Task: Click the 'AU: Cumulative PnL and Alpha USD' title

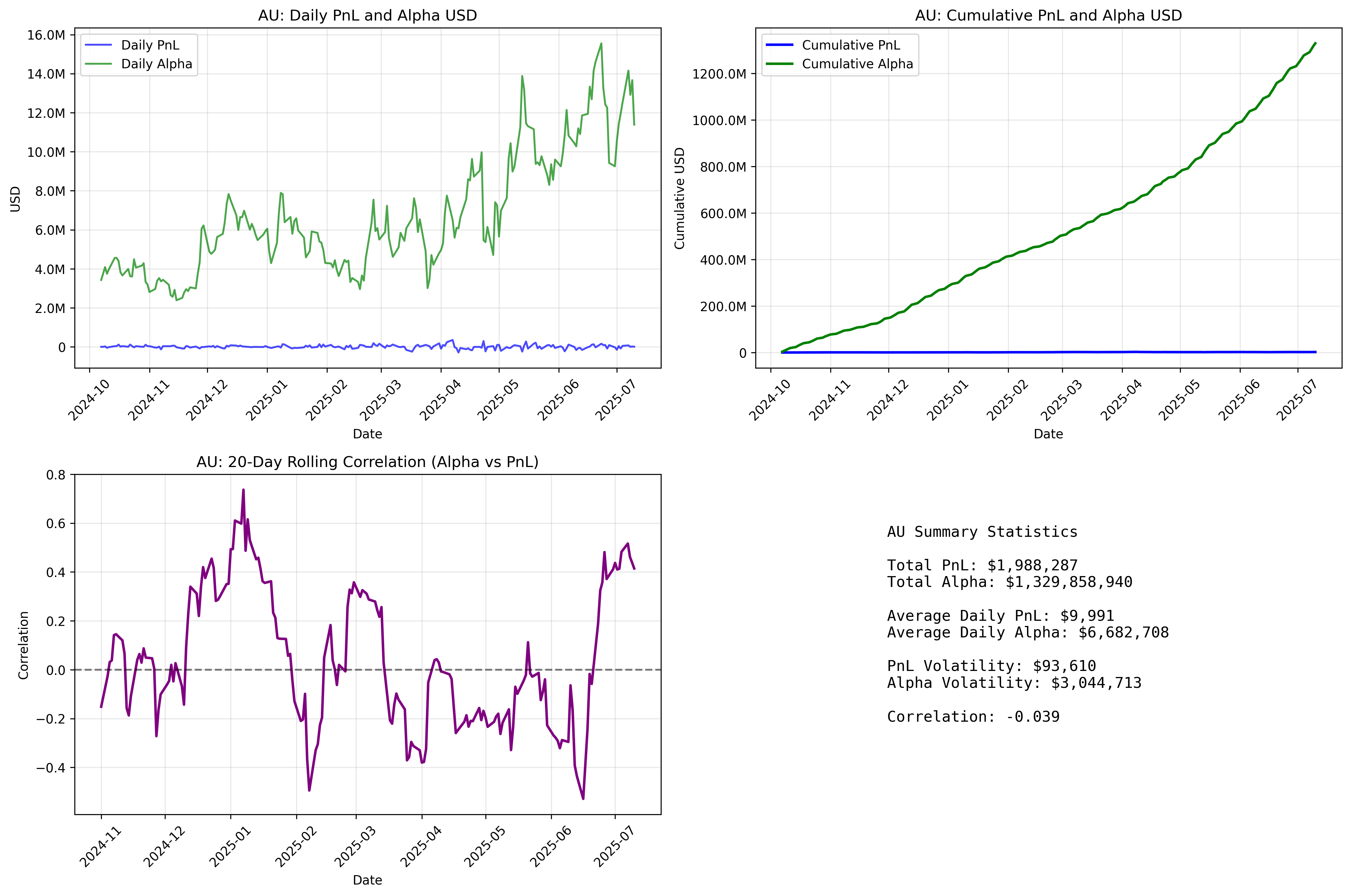Action: [1048, 15]
